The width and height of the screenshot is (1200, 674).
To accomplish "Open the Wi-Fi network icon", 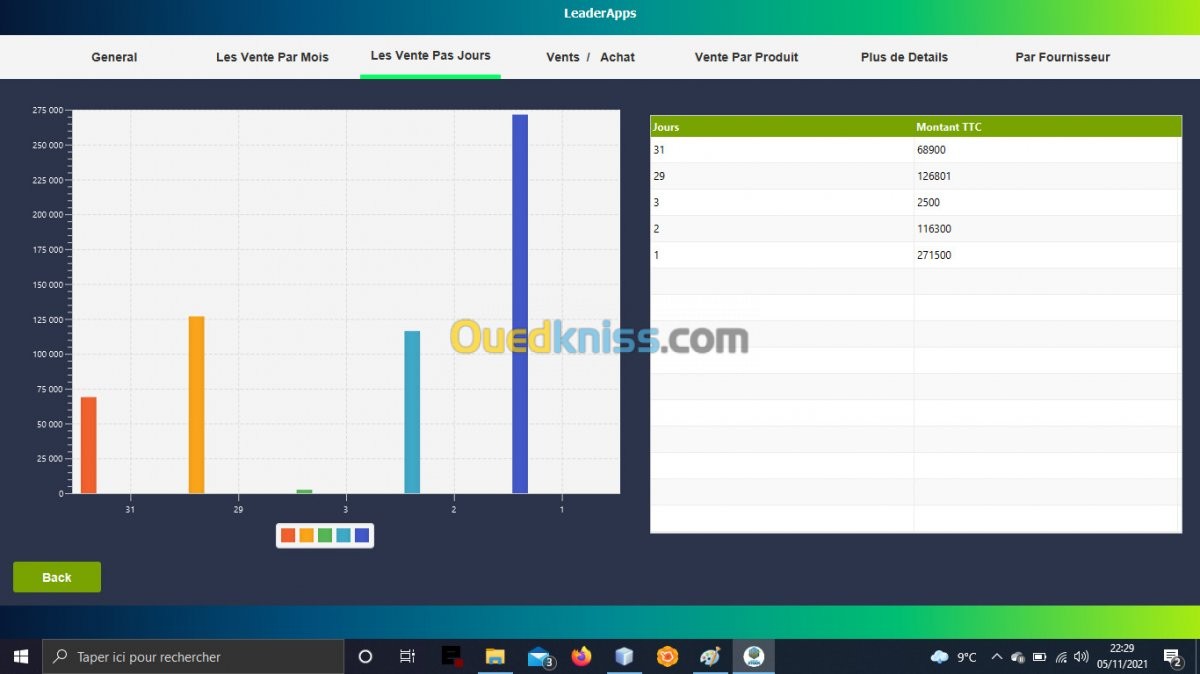I will tap(1060, 657).
